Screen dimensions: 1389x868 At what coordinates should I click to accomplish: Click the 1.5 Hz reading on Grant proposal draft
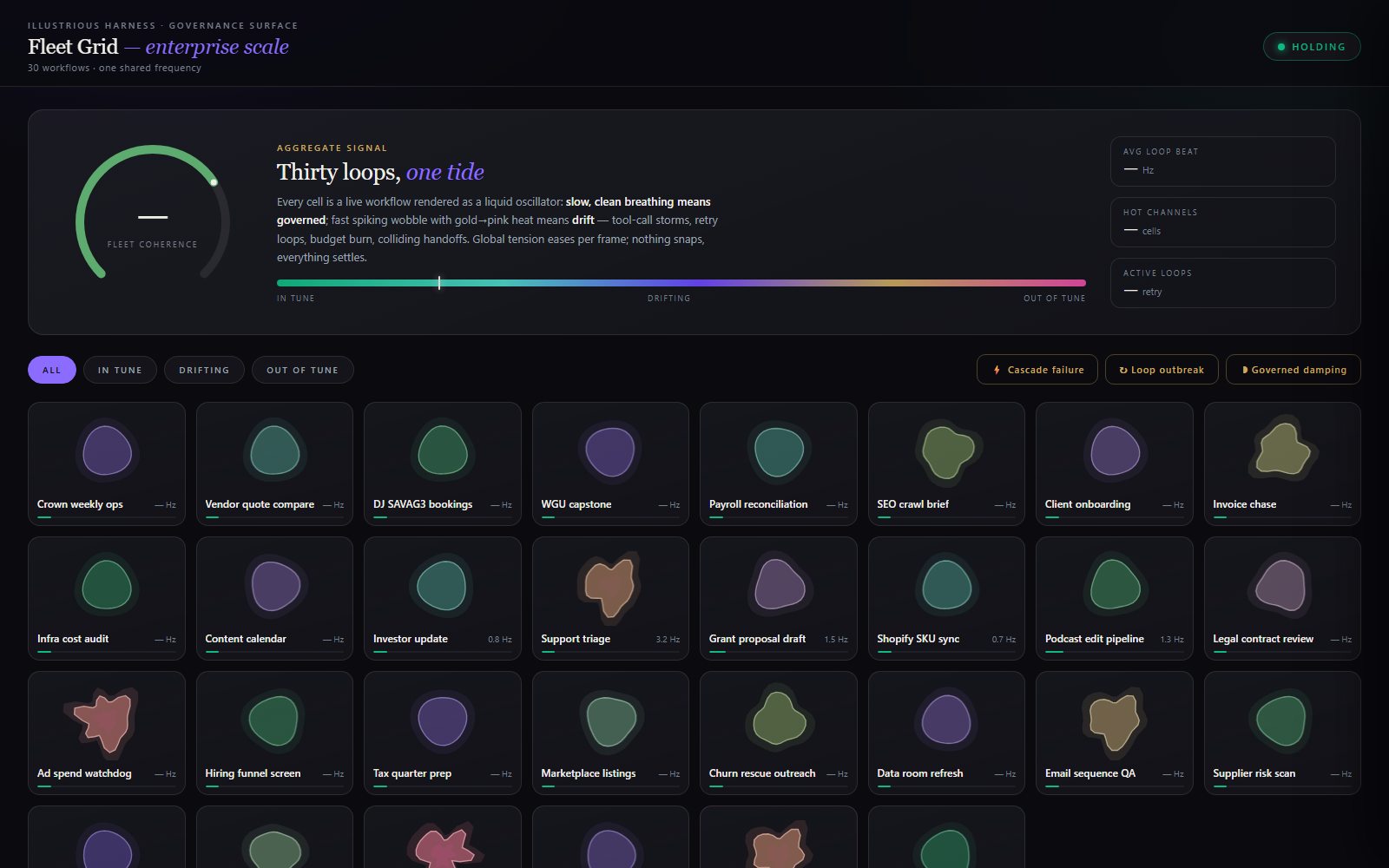pyautogui.click(x=836, y=640)
